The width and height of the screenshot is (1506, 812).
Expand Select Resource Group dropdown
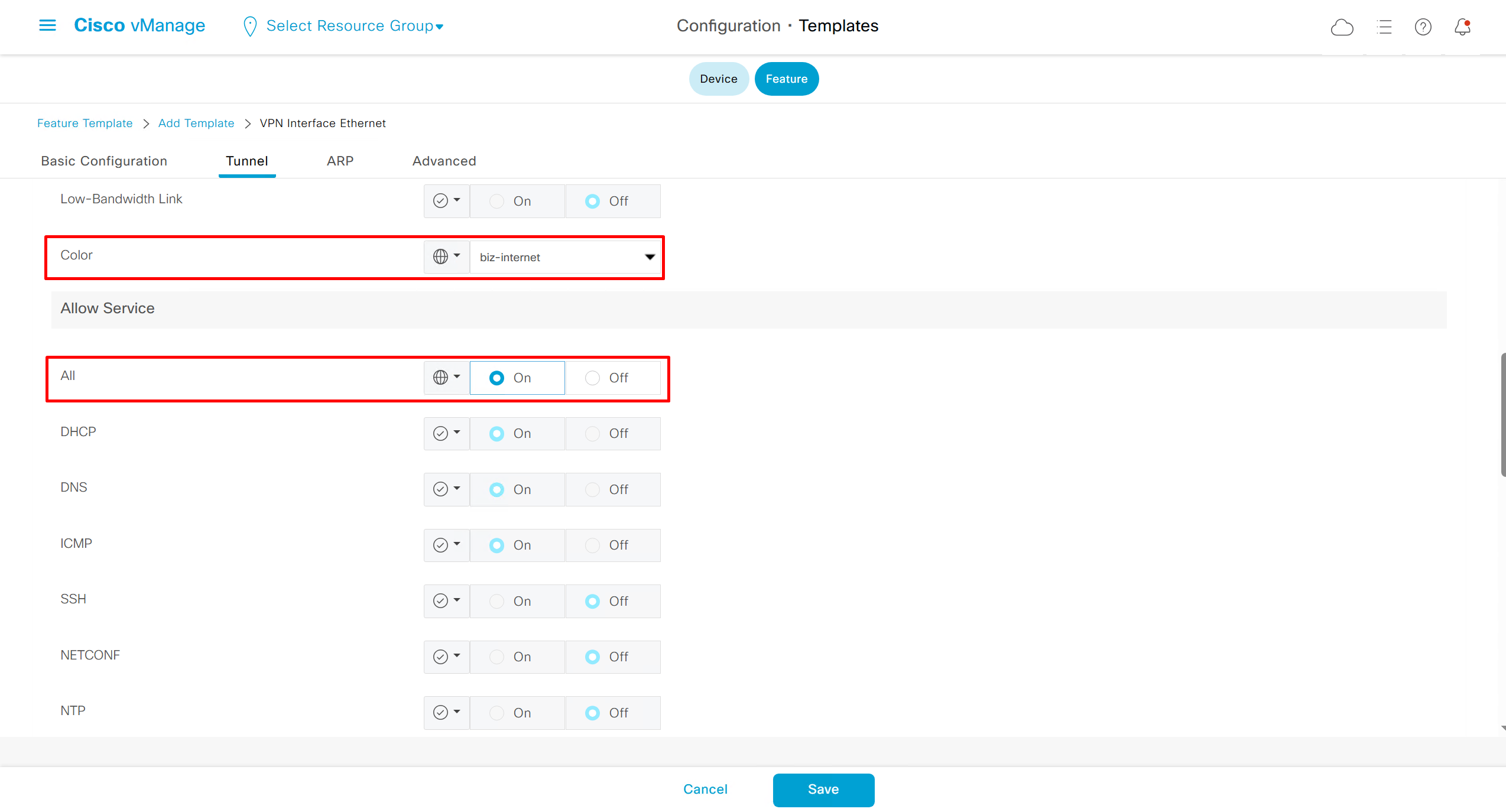[355, 26]
